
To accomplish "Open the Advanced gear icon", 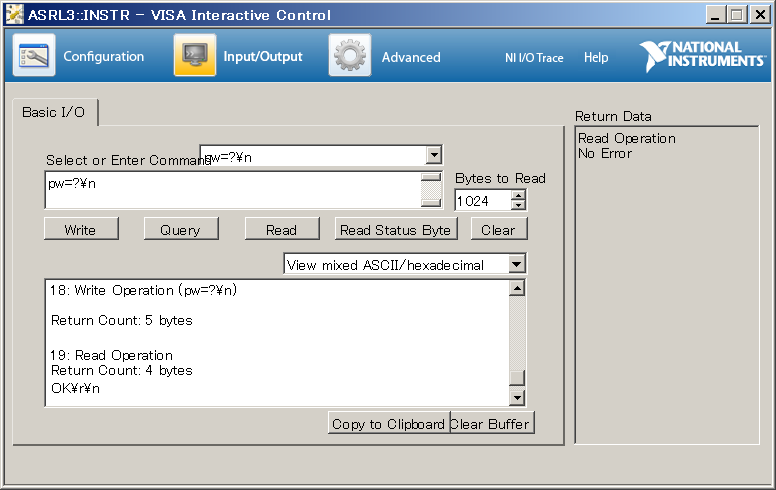I will tap(350, 55).
